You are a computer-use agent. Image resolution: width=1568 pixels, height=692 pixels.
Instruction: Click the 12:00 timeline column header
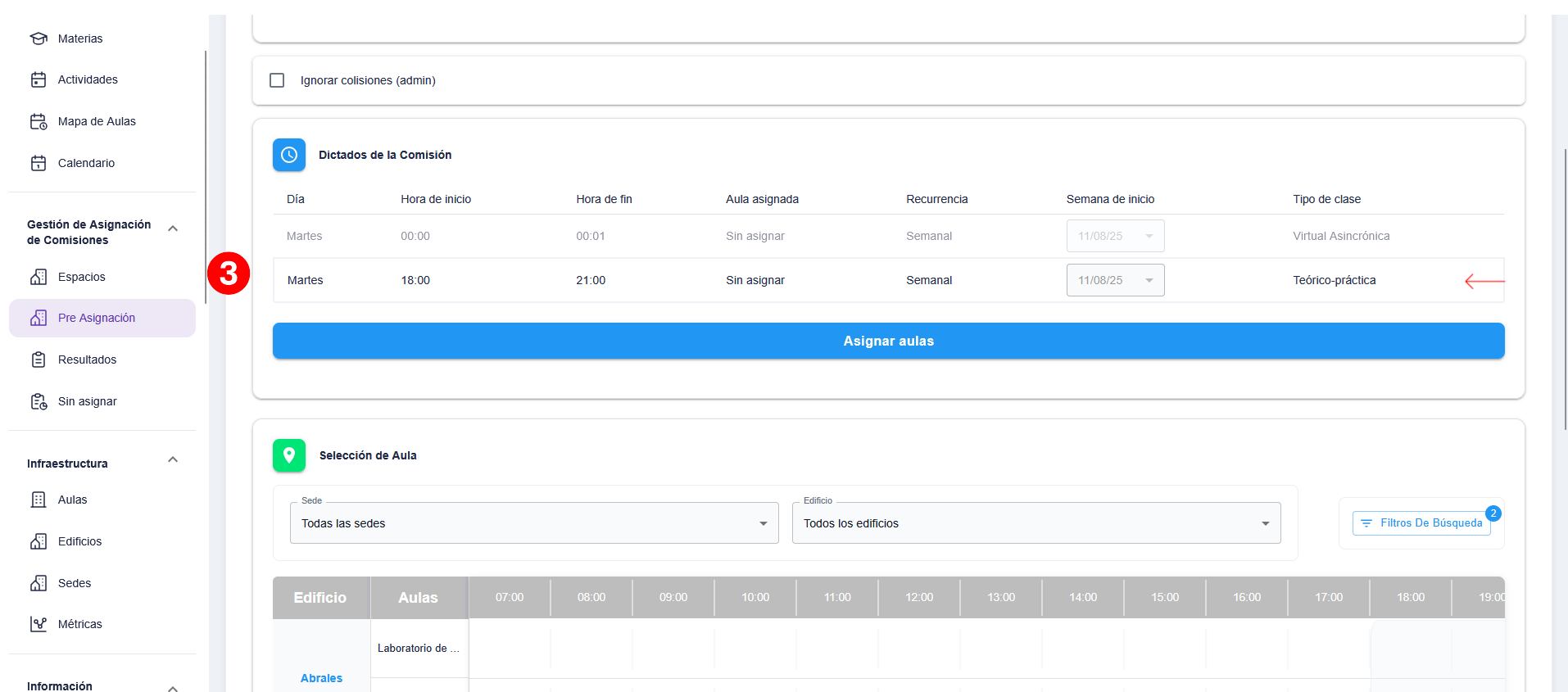(919, 597)
